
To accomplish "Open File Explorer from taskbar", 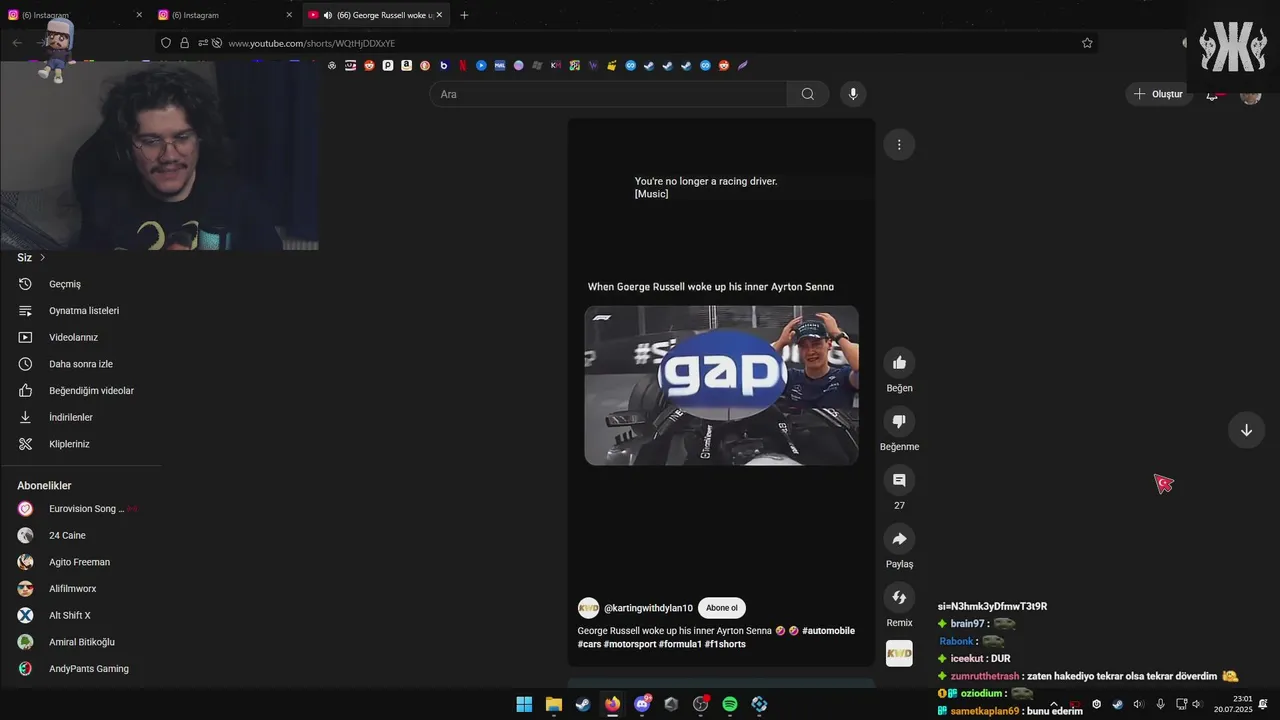I will tap(553, 704).
